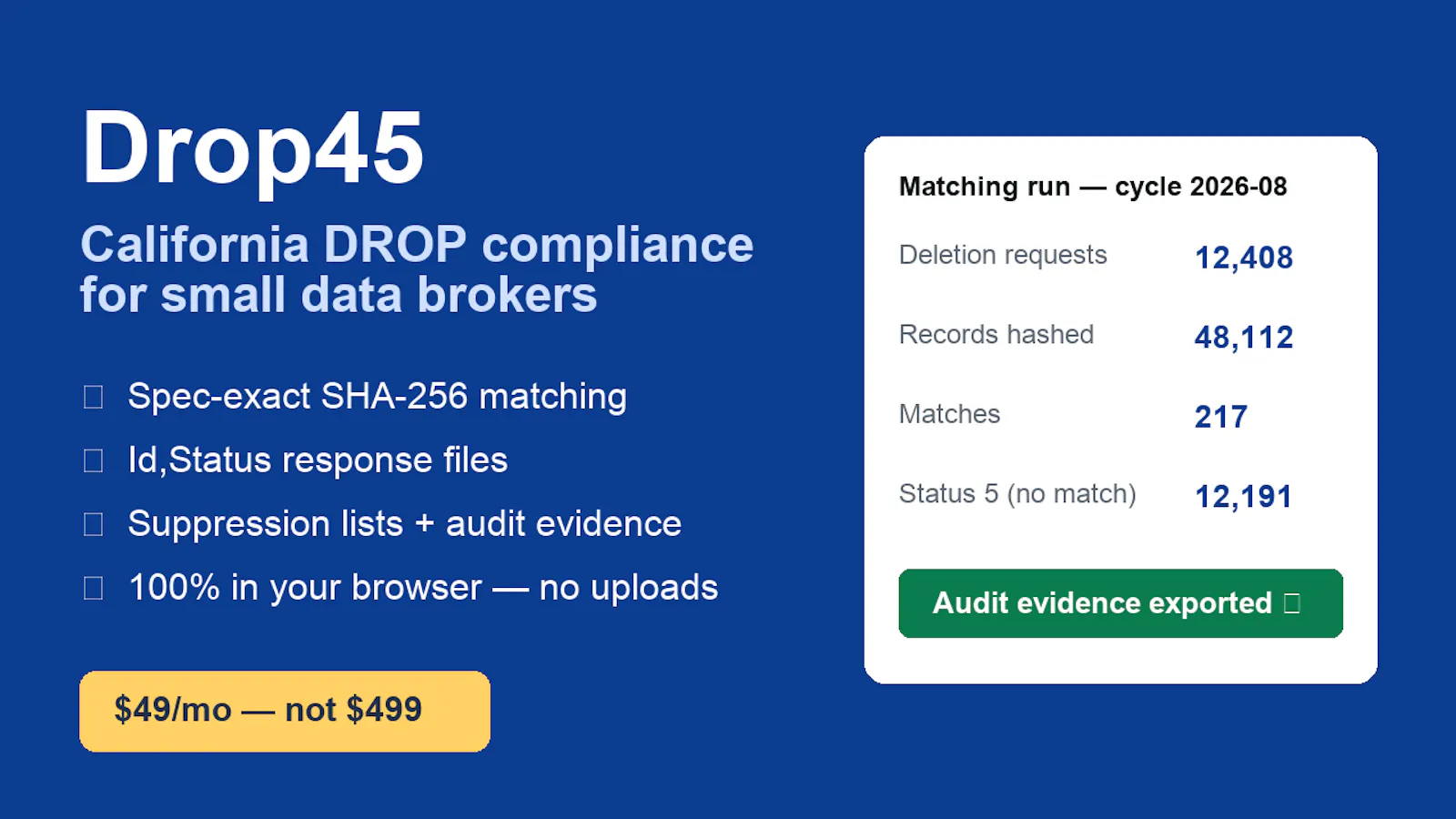Click the Matches label
The height and width of the screenshot is (819, 1456).
949,414
